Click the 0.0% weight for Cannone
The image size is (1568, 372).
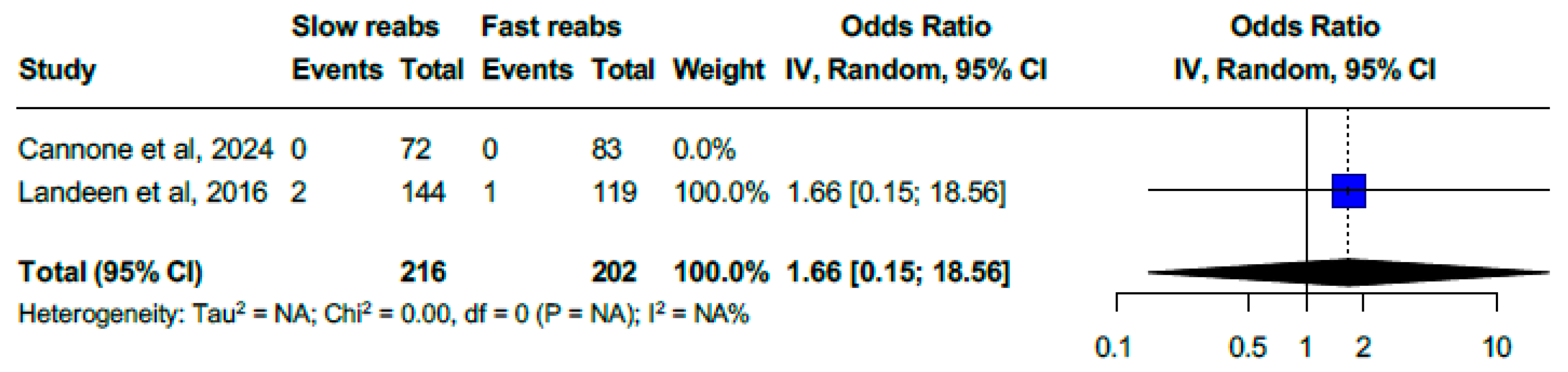coord(704,150)
